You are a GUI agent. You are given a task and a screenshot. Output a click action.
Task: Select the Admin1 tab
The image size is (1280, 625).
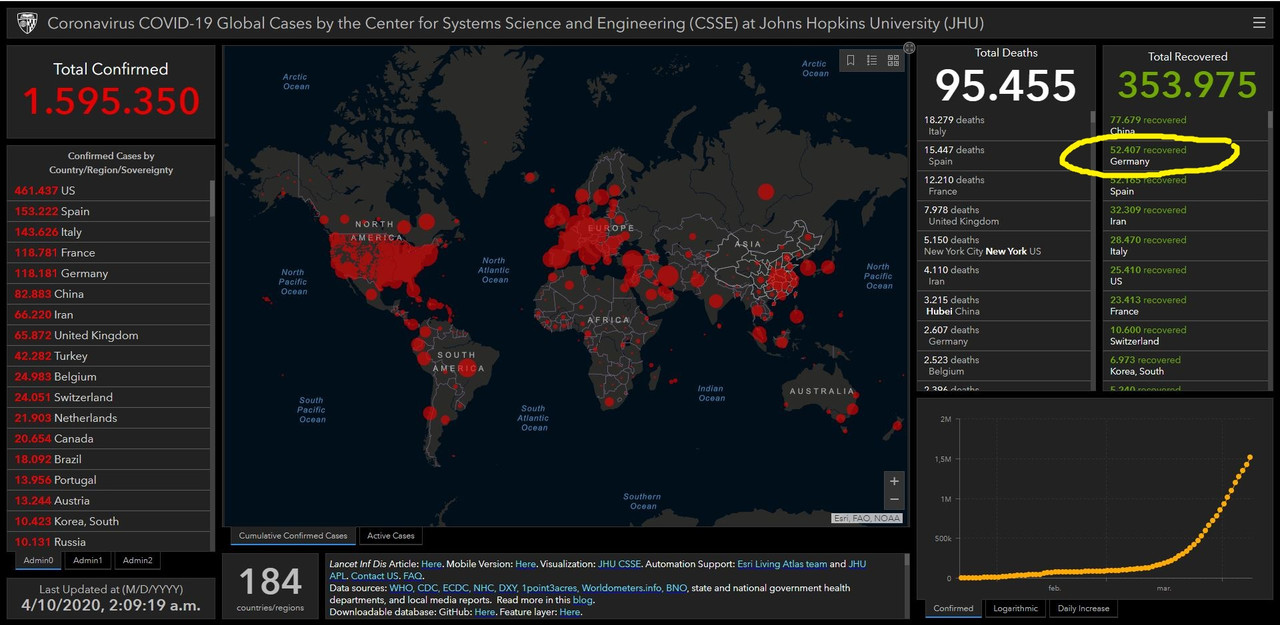88,561
